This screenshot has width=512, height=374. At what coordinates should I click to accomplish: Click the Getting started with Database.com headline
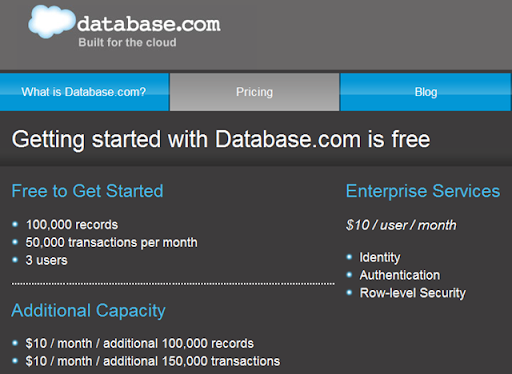[x=221, y=139]
